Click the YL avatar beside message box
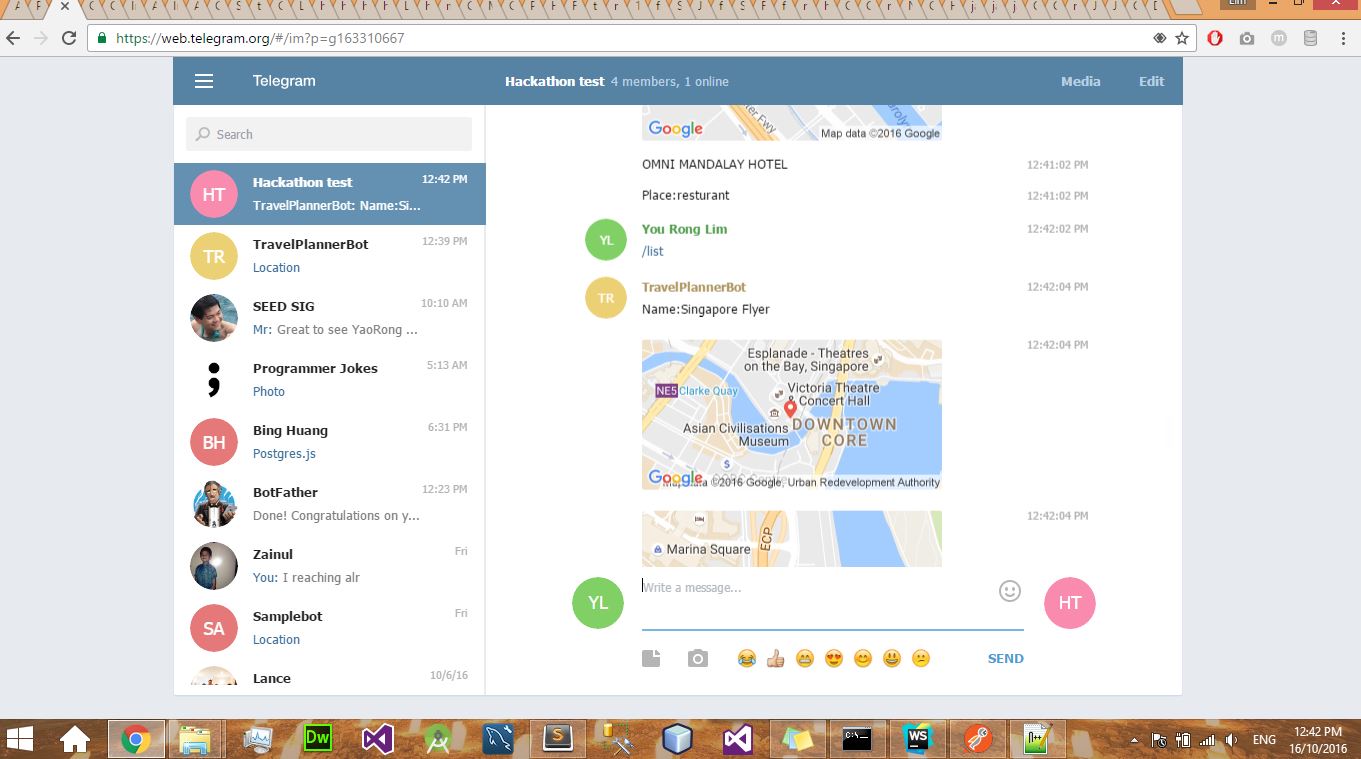Screen dimensions: 1361x759 [x=598, y=603]
